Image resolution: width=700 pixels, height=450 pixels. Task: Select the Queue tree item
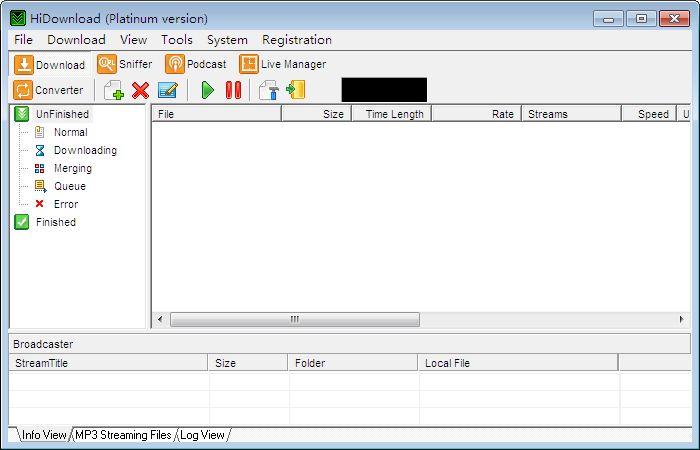pyautogui.click(x=70, y=186)
